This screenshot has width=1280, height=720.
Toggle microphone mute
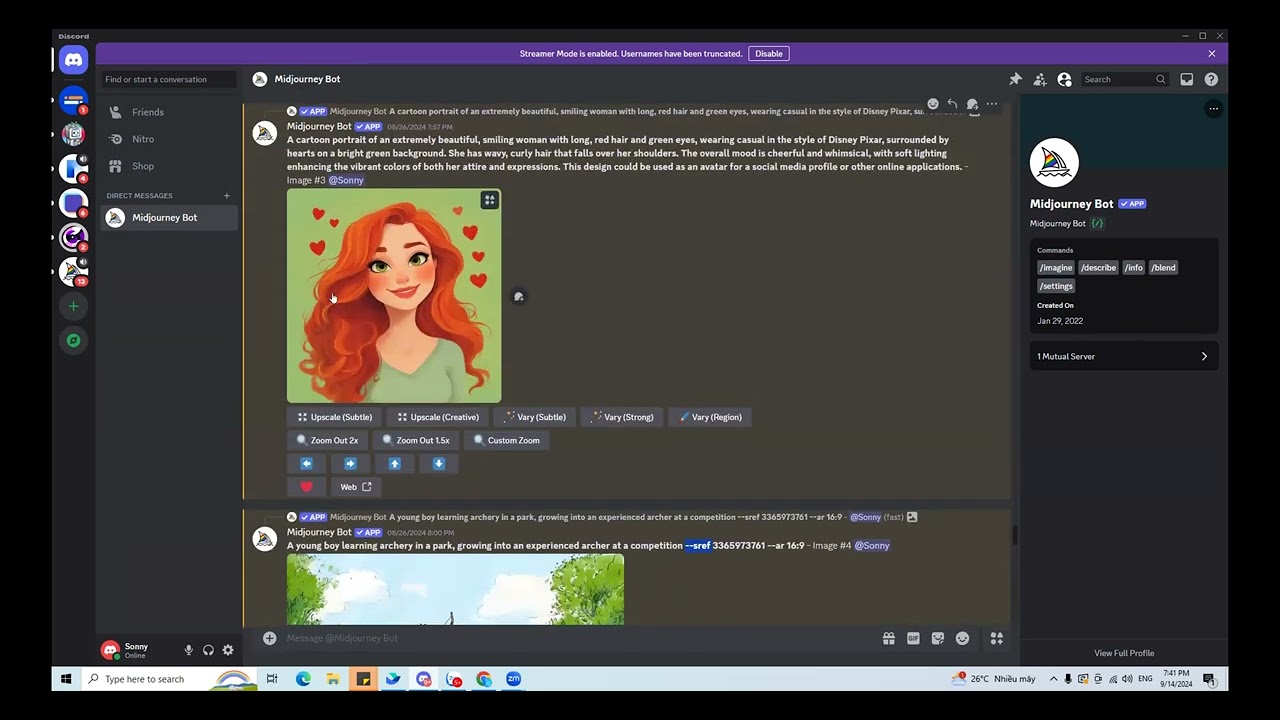(x=188, y=650)
